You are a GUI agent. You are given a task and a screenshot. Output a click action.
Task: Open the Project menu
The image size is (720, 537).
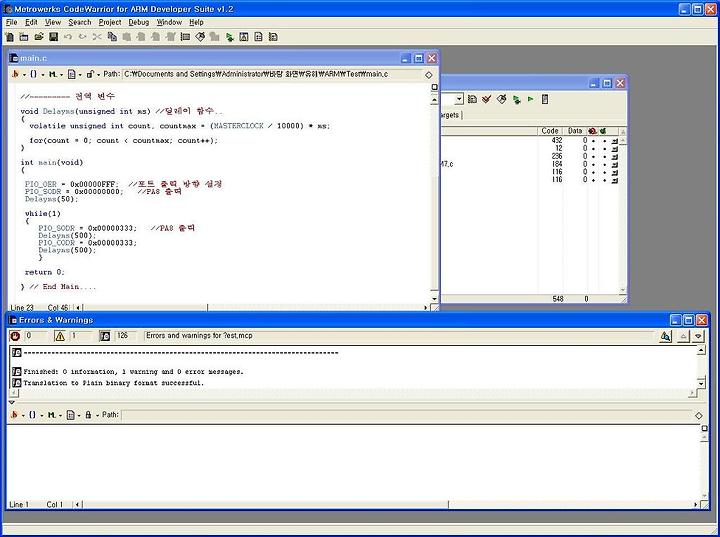[x=110, y=22]
